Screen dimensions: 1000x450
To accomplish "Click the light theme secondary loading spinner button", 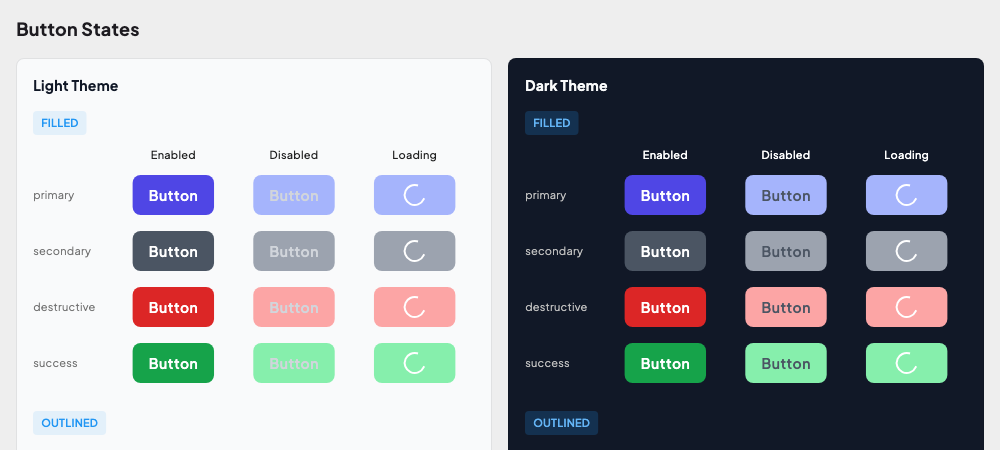I will point(414,251).
